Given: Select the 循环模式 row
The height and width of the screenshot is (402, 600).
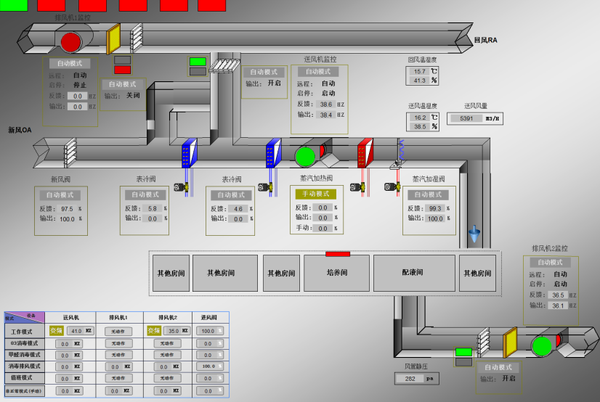Looking at the screenshot, I should [117, 378].
